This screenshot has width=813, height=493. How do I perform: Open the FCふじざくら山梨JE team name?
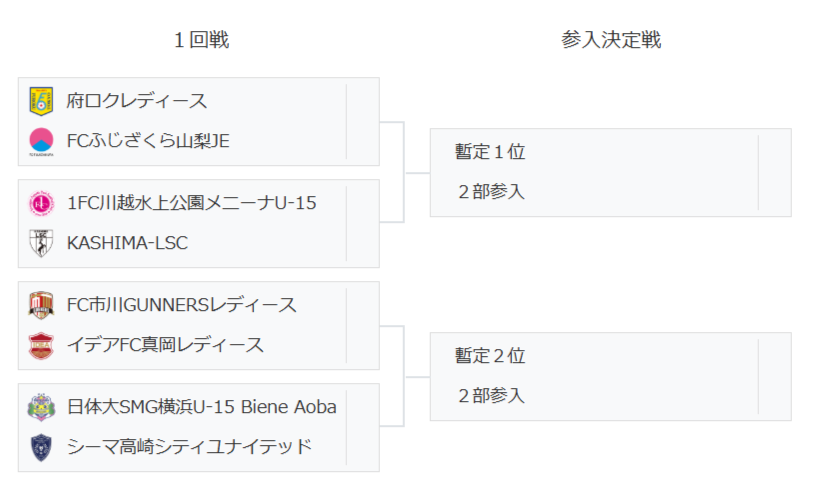coord(148,141)
